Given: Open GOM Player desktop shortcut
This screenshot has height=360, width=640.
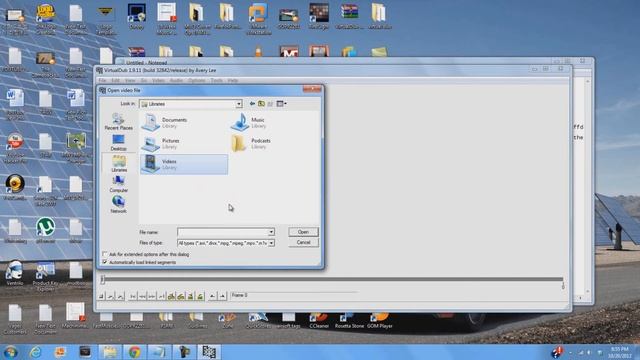Looking at the screenshot, I should click(380, 321).
